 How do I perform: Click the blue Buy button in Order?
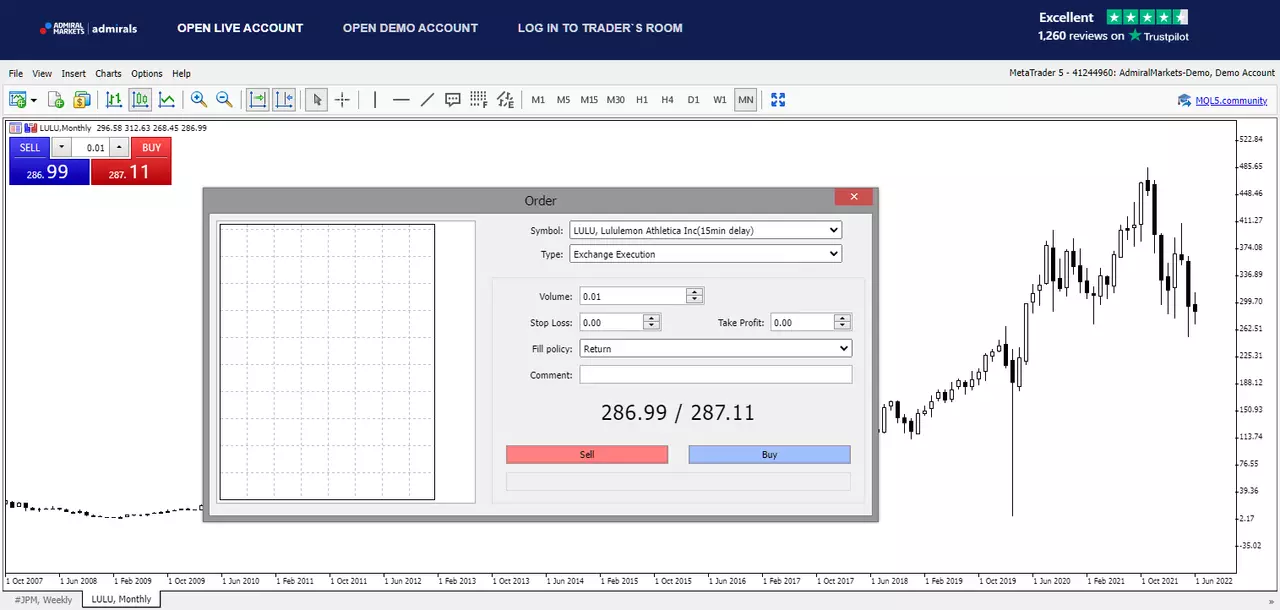pyautogui.click(x=769, y=454)
